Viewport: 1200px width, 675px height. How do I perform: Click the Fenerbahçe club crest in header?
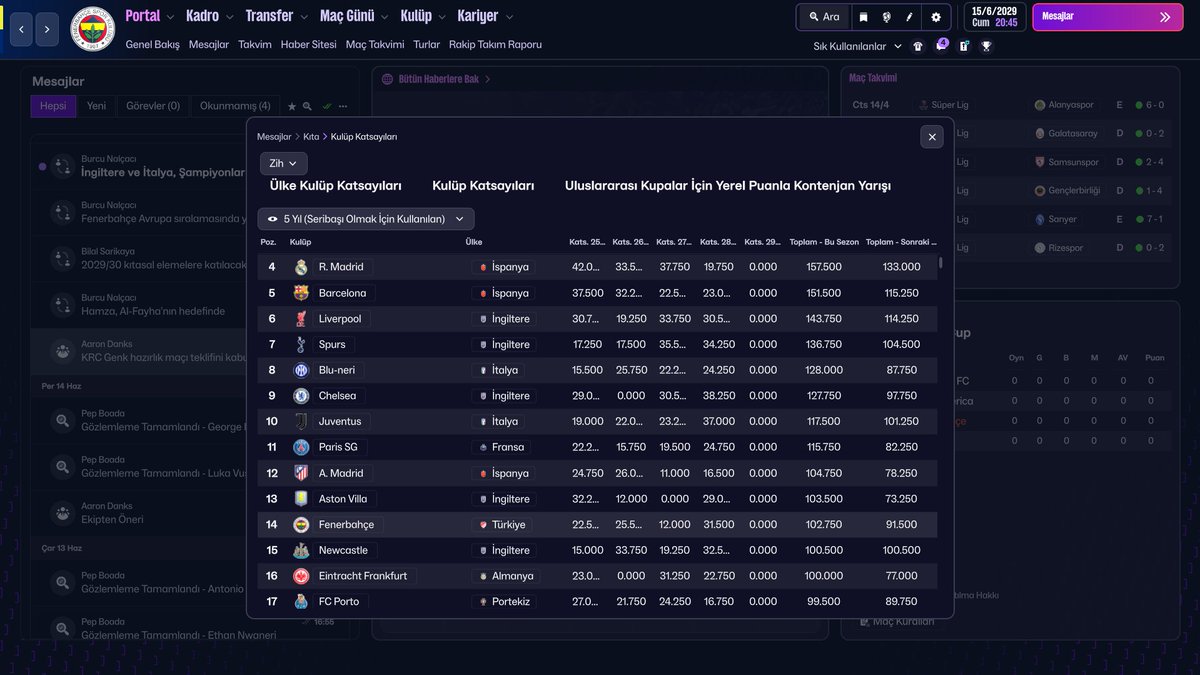click(x=93, y=29)
